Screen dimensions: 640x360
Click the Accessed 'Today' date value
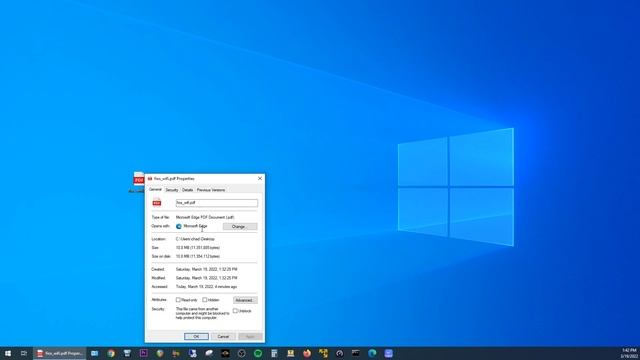206,287
